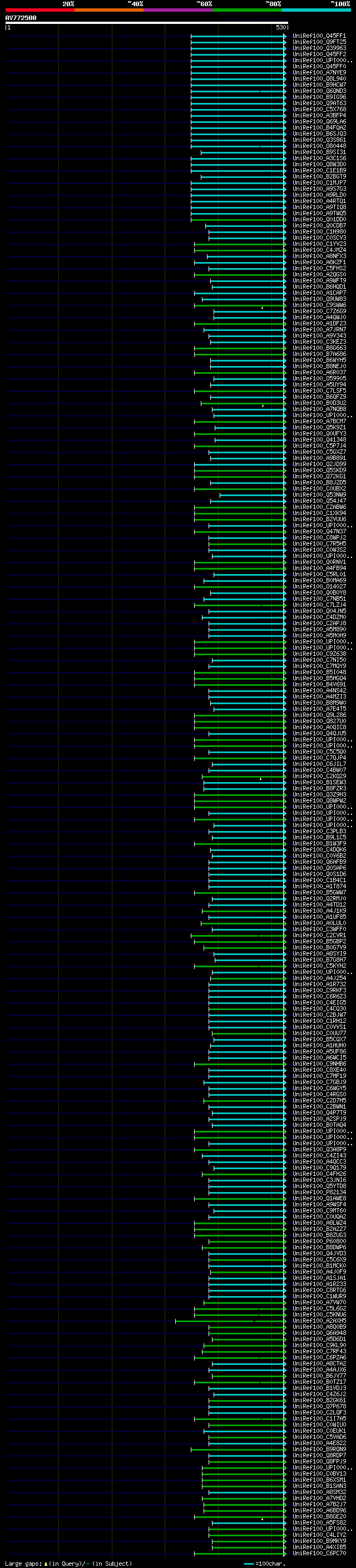
Task: Select hit label UniRef100_B9IG96
Action: pyautogui.click(x=319, y=97)
